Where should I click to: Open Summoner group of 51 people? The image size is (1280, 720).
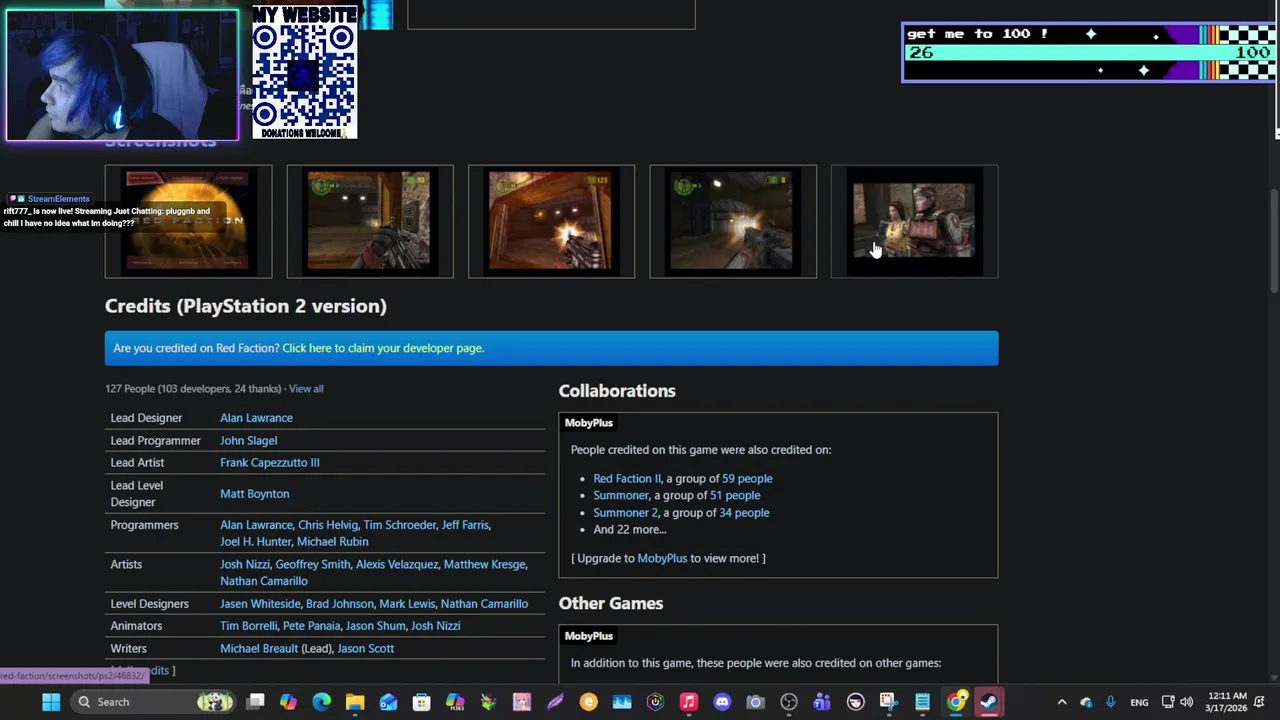735,496
